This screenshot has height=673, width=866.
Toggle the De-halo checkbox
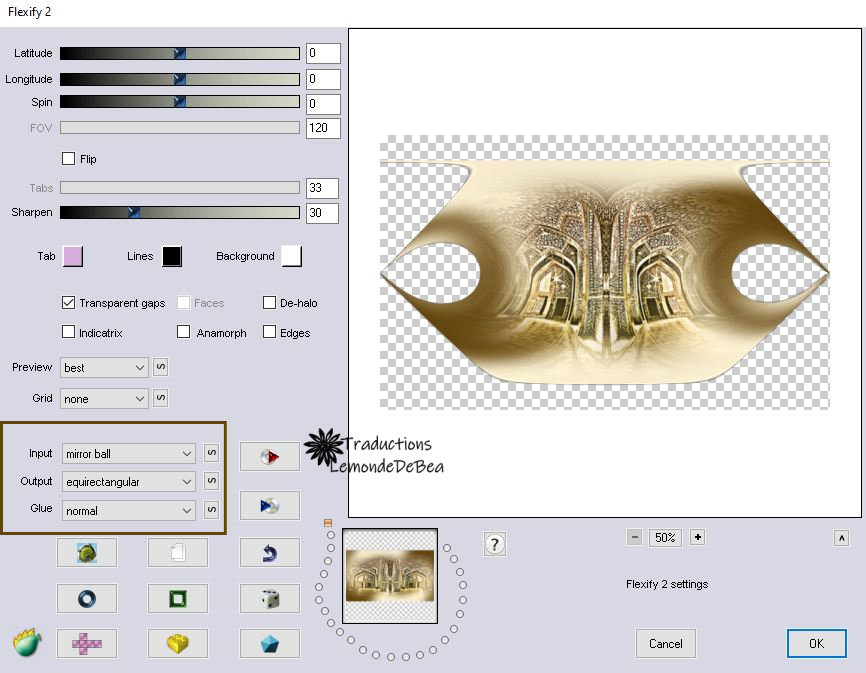269,303
